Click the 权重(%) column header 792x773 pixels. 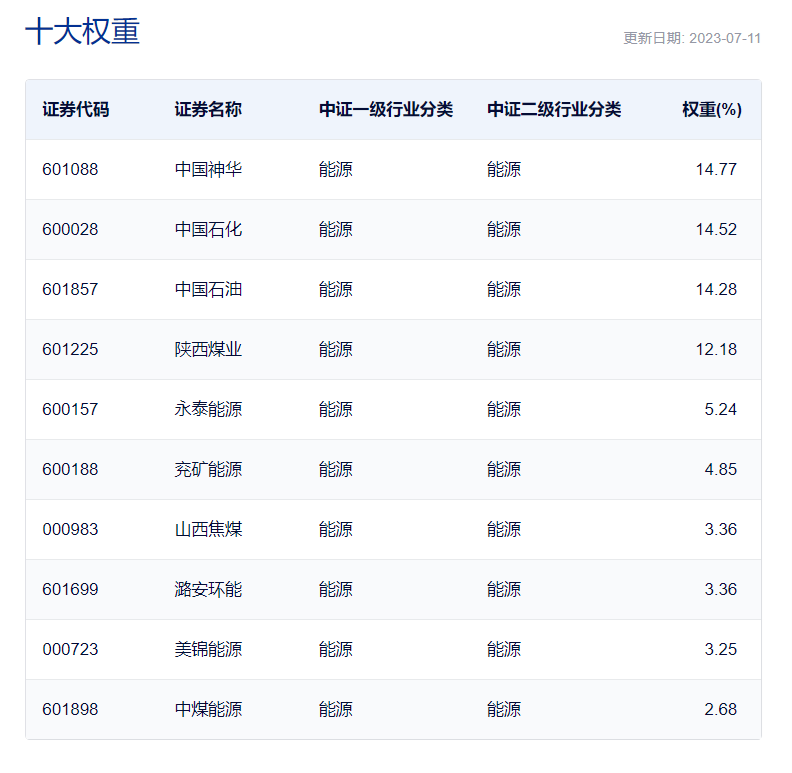712,110
